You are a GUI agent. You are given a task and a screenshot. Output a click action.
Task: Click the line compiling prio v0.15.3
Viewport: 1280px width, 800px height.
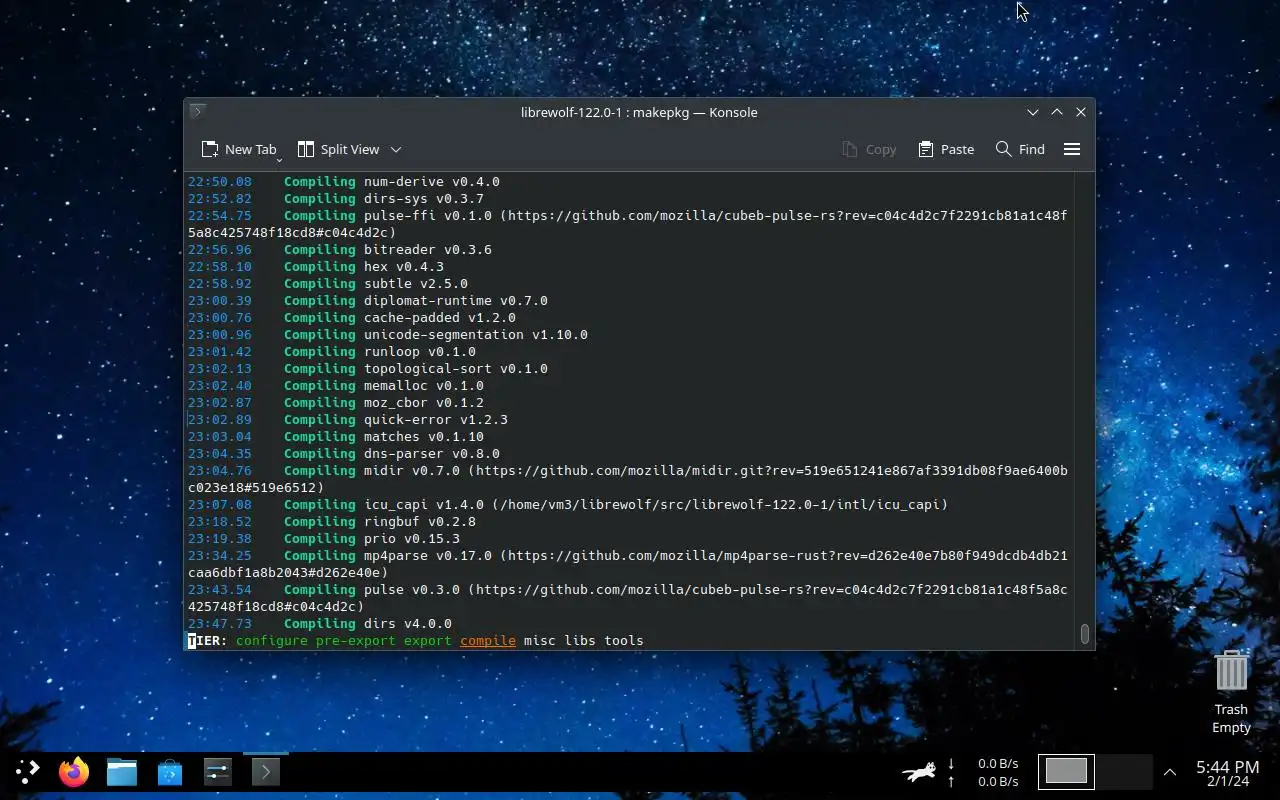(x=324, y=538)
